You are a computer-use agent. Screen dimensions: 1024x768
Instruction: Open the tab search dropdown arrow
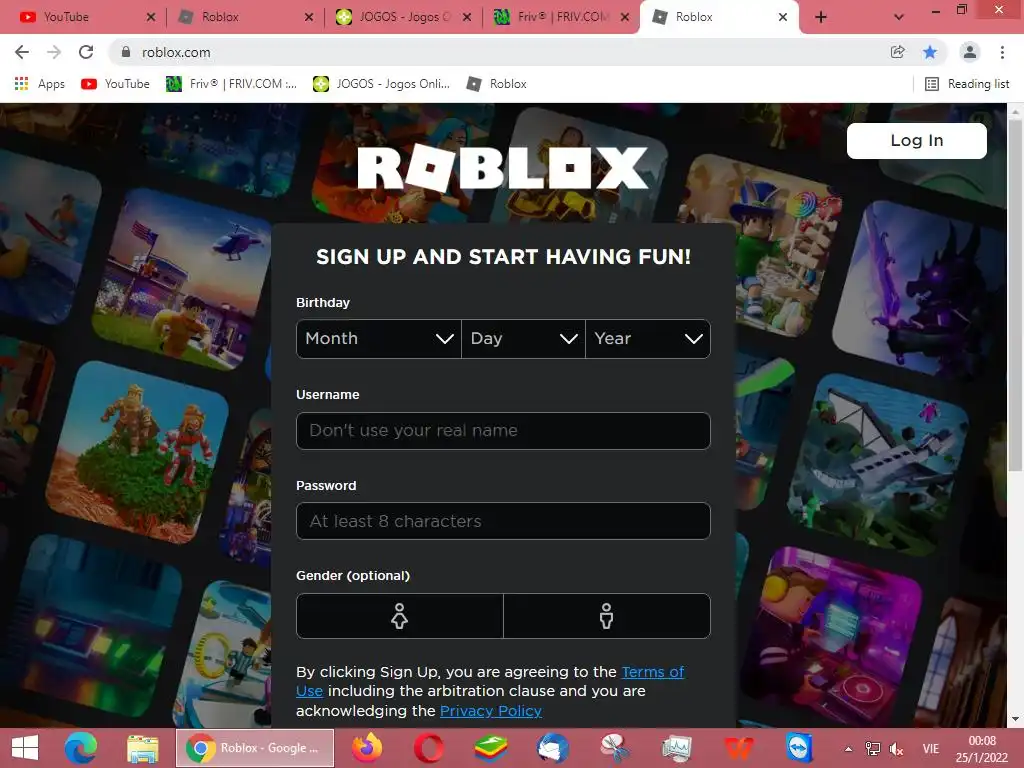pos(899,17)
